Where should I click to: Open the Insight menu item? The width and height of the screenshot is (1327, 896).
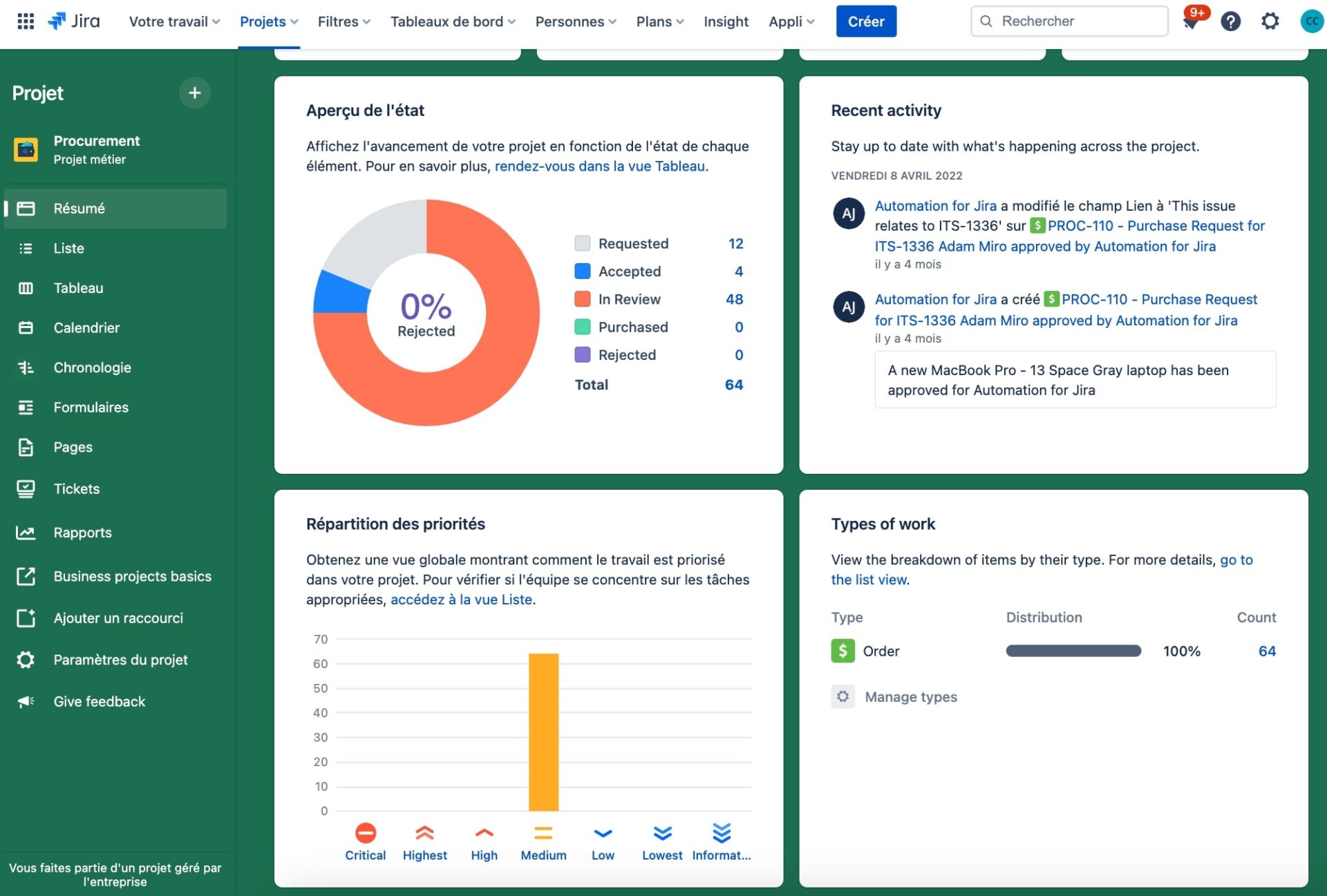click(x=726, y=21)
